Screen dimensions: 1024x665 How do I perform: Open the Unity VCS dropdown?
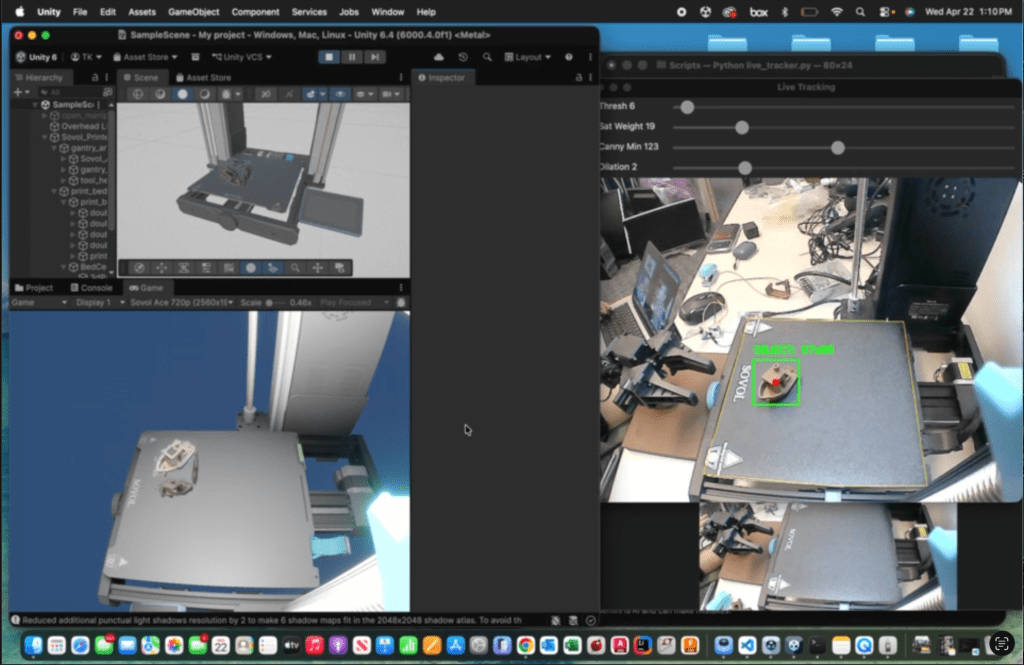[242, 57]
